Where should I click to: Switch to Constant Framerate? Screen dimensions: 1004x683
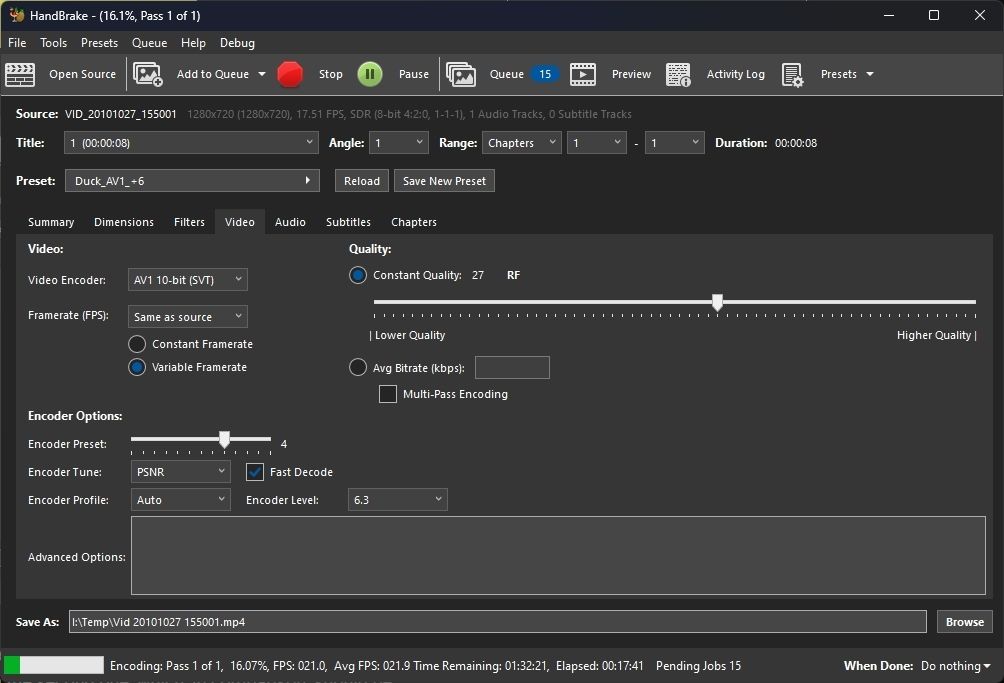pyautogui.click(x=136, y=344)
